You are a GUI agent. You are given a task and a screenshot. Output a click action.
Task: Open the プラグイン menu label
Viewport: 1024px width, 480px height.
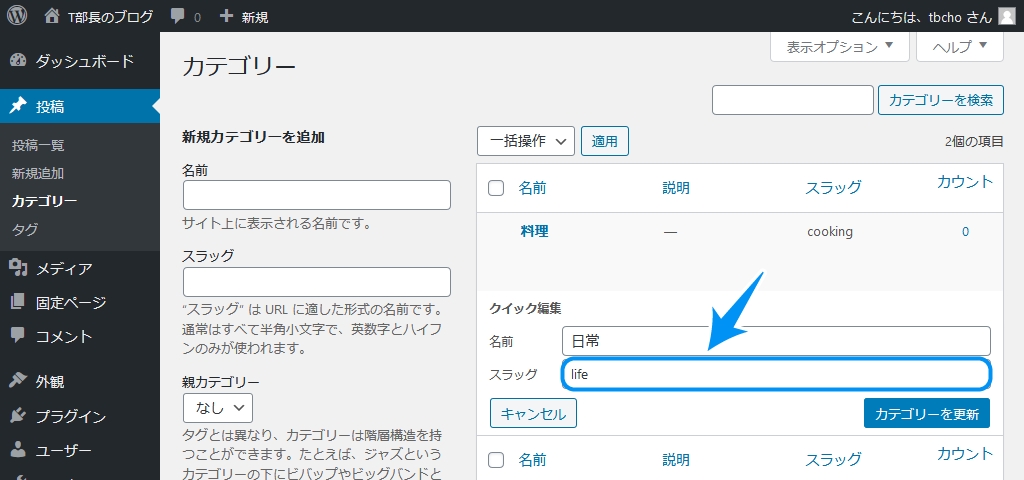pyautogui.click(x=71, y=416)
